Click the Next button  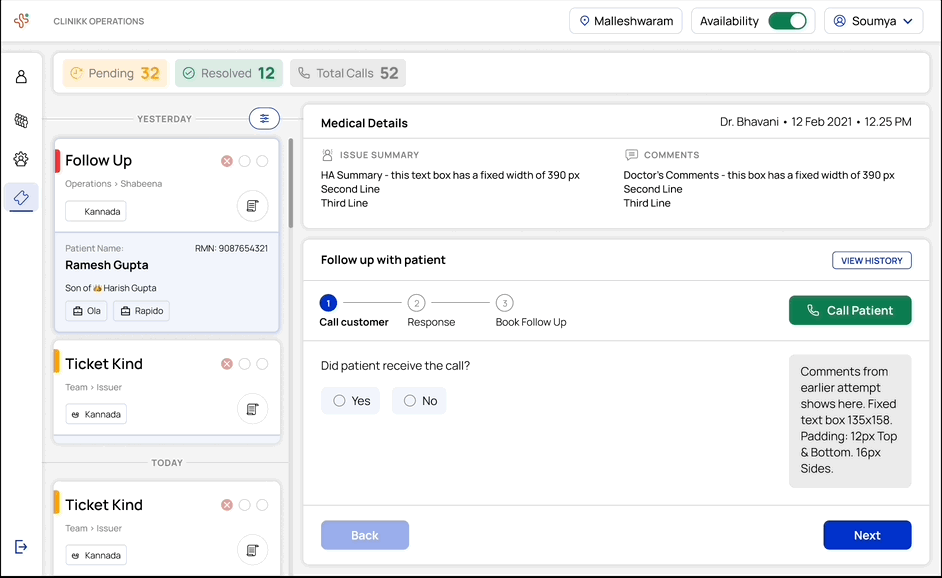868,535
